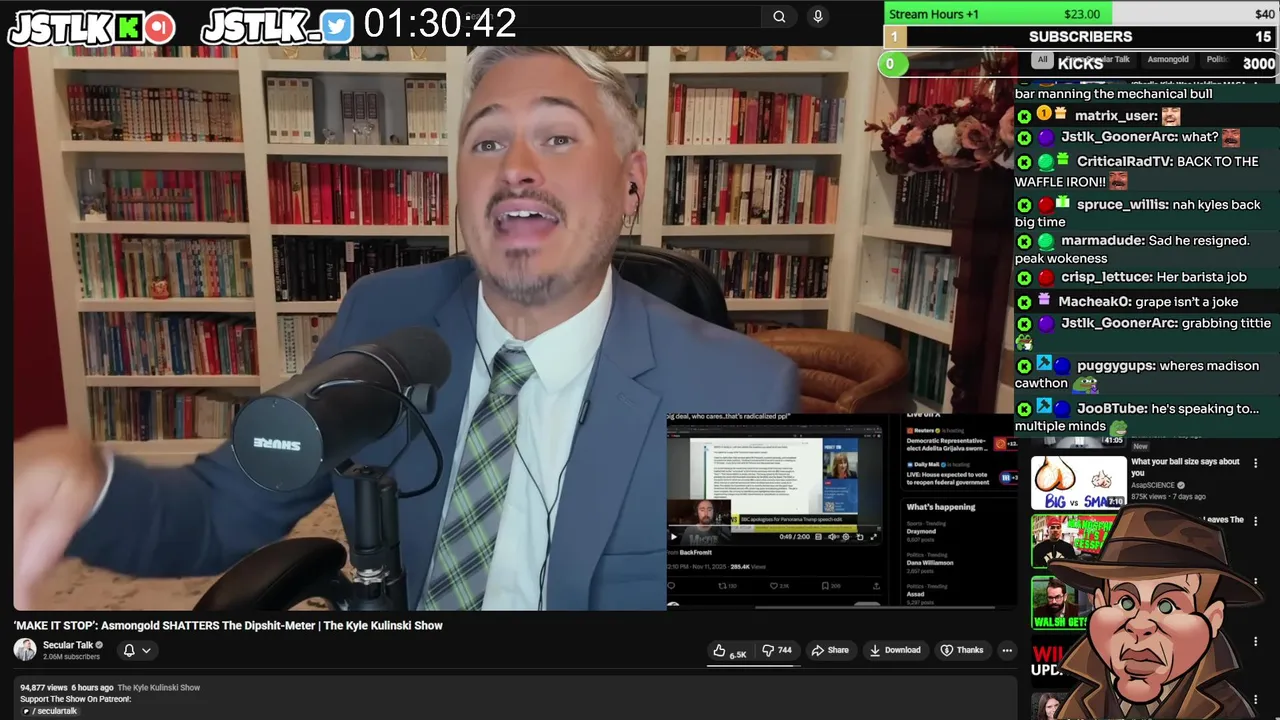
Task: Expand the notification options chevron beside the bell
Action: pos(146,650)
